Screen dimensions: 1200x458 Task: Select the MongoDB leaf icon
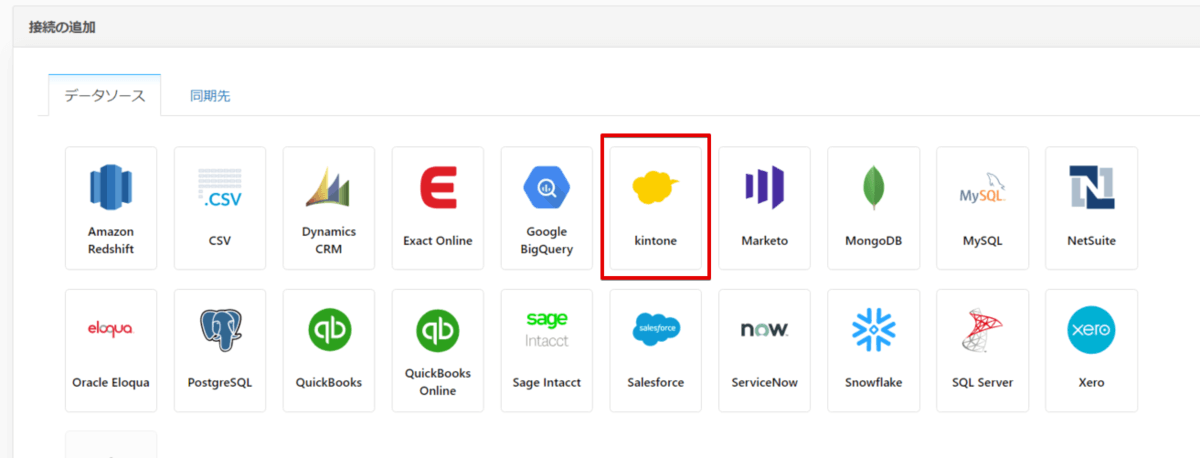pos(874,188)
